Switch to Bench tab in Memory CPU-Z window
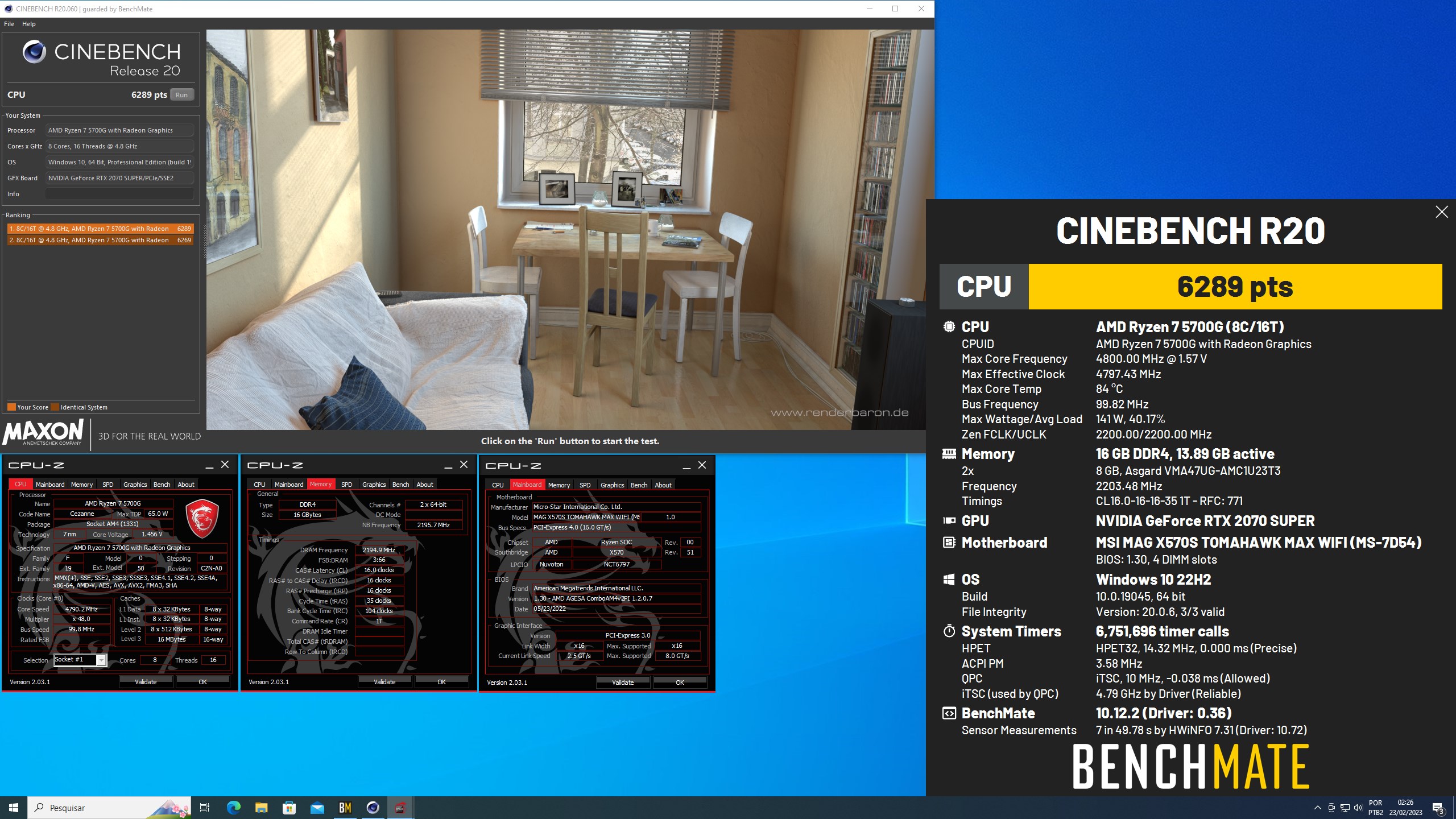 [x=401, y=485]
